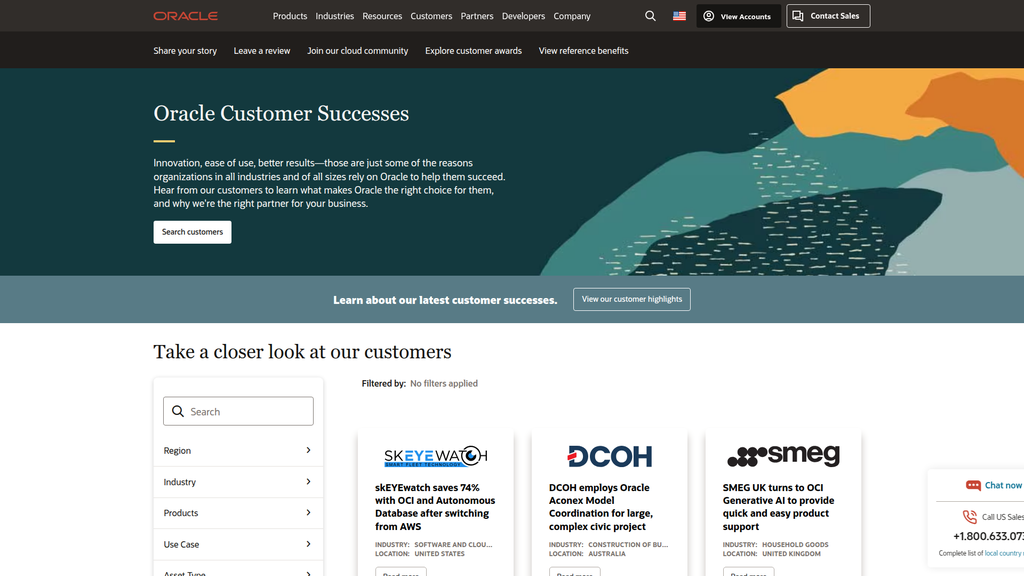The height and width of the screenshot is (576, 1024).
Task: Open the local country numbers link
Action: point(1004,553)
